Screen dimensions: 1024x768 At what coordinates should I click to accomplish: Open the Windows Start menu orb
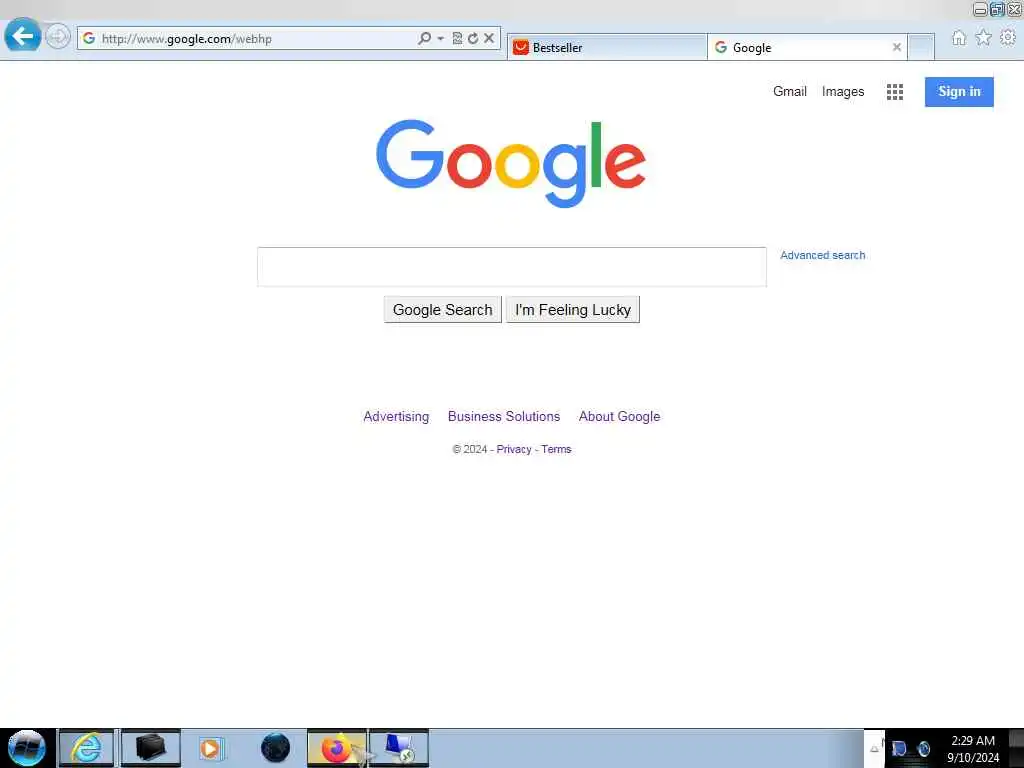(x=27, y=748)
